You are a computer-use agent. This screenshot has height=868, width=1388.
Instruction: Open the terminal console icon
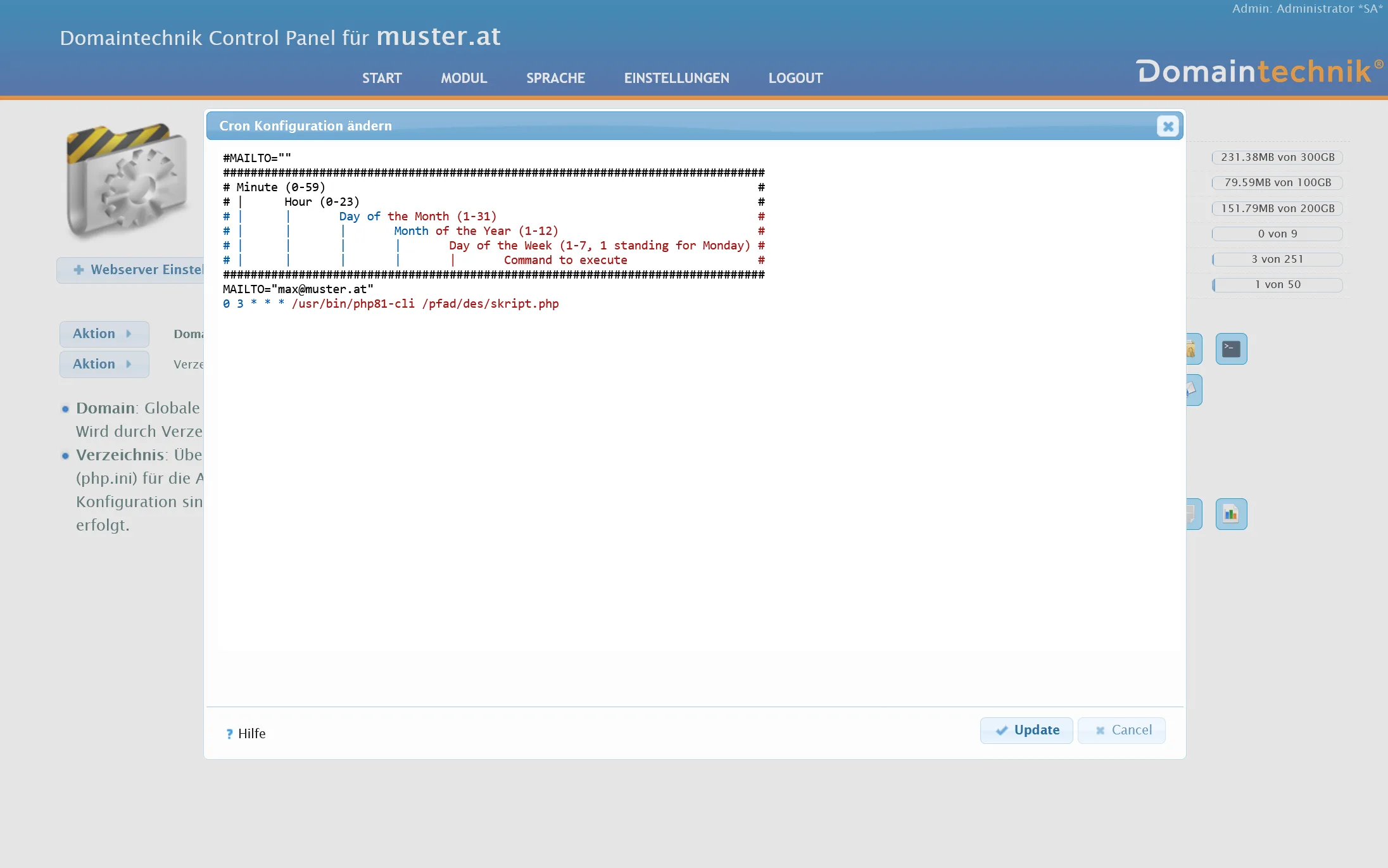click(x=1231, y=349)
